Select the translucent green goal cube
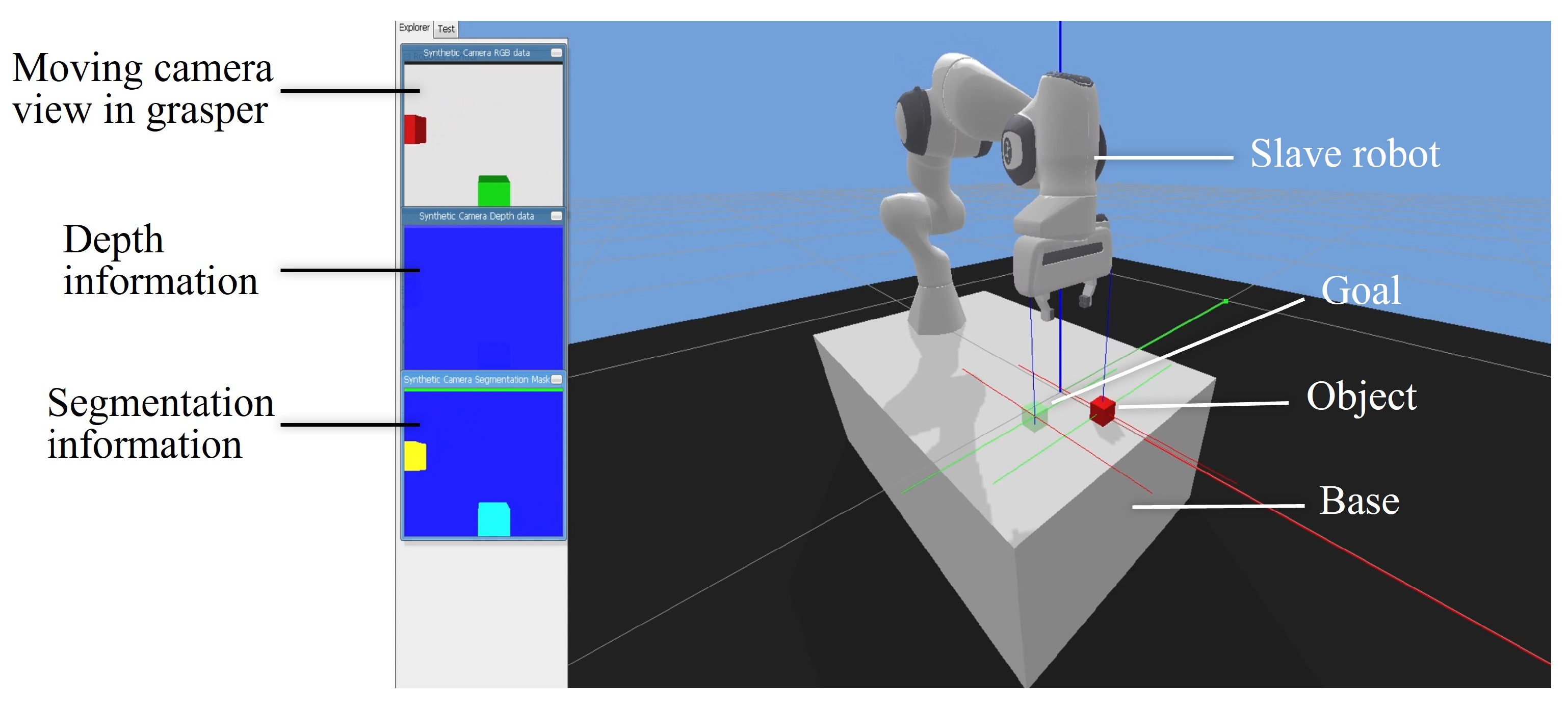The image size is (1568, 707). [x=1035, y=417]
